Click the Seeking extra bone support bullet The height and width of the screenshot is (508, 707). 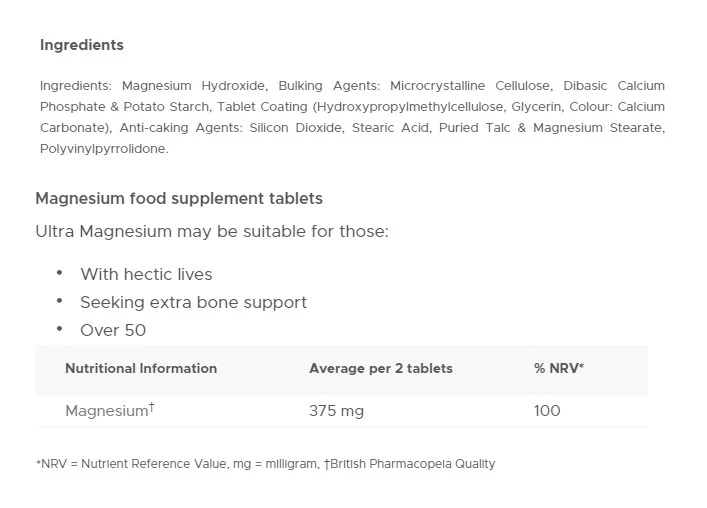[193, 302]
